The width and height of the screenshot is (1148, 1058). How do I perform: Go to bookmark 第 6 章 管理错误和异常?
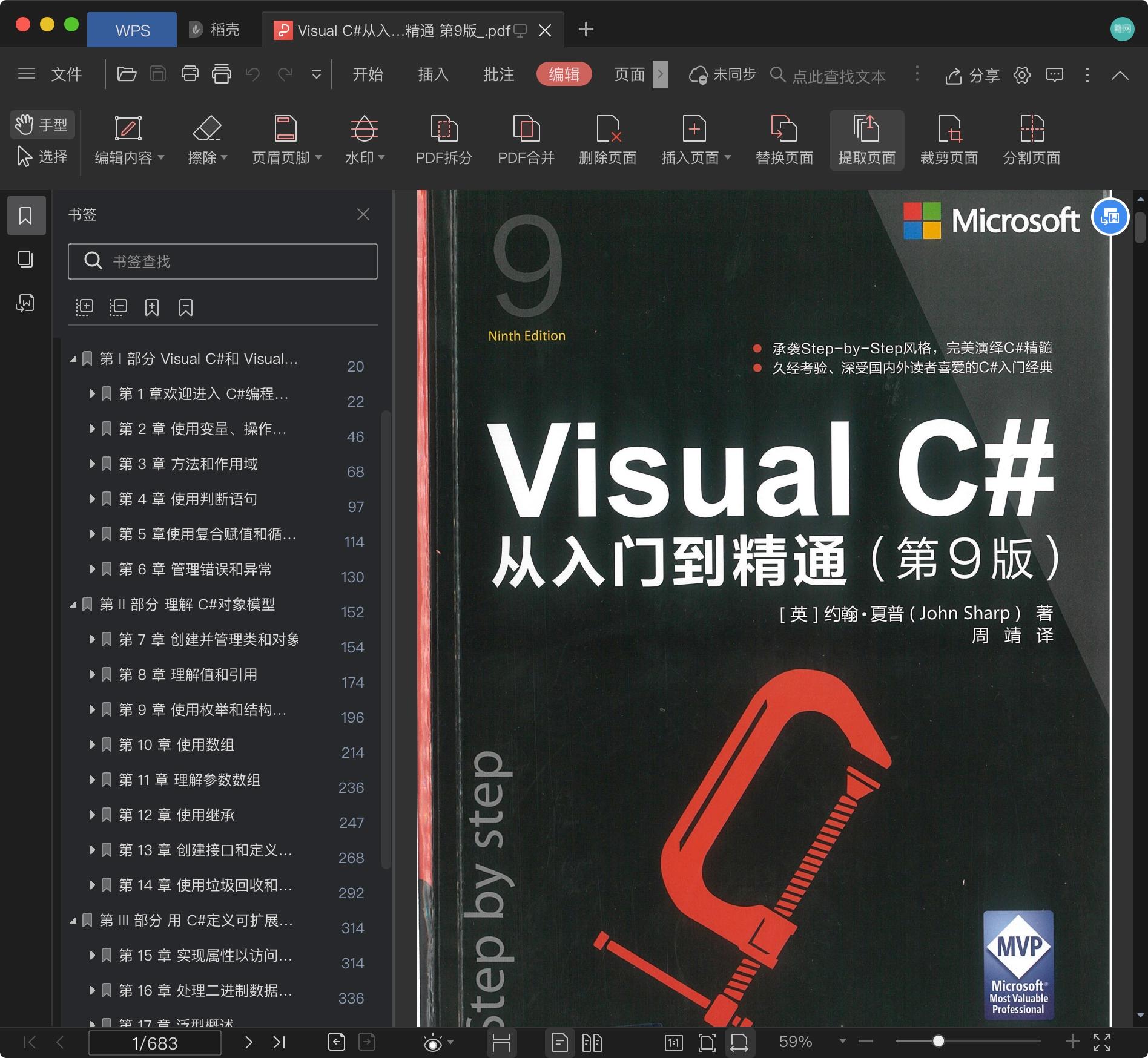coord(196,570)
